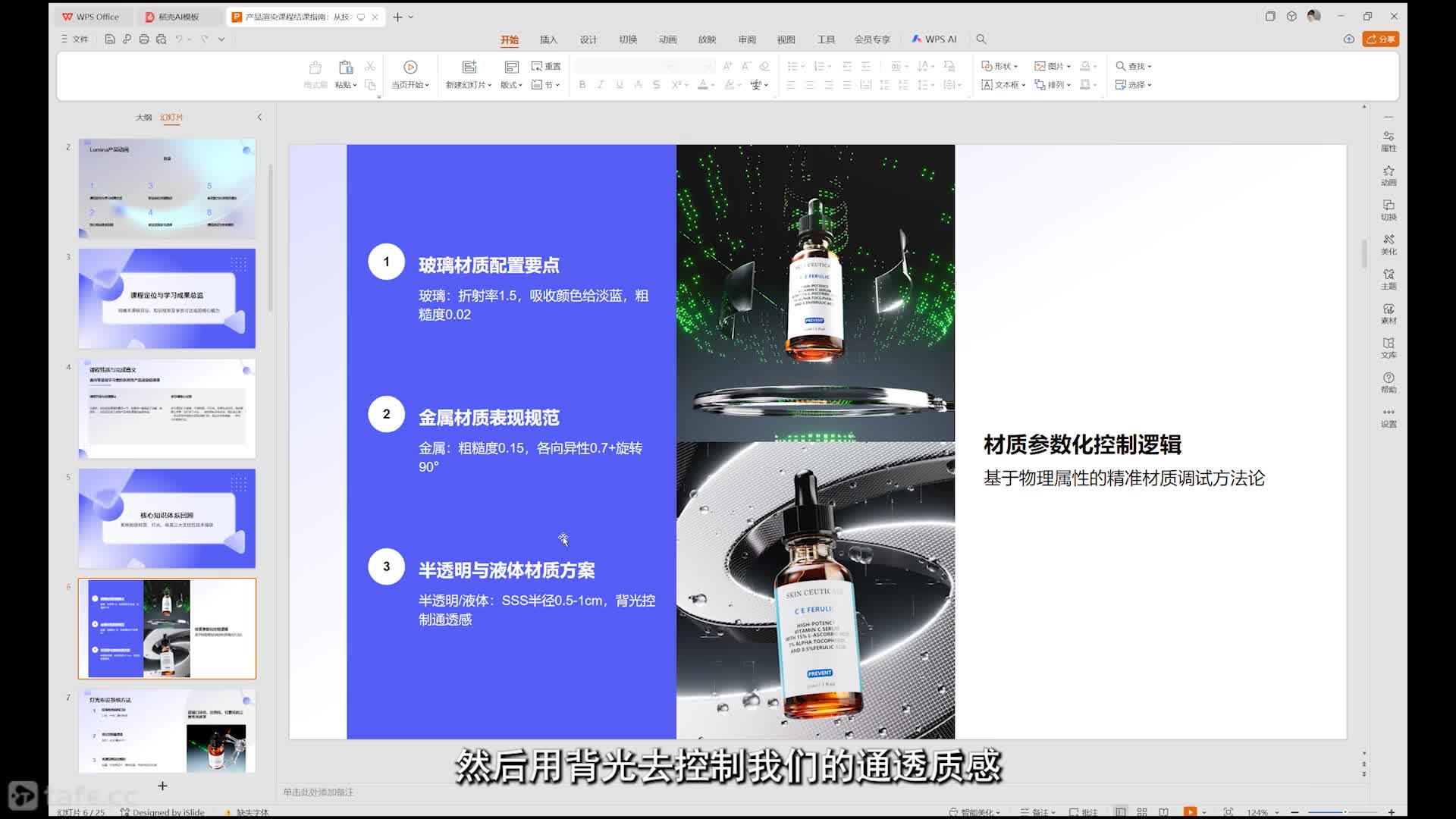Click the search magnifier icon in menu bar
Screen dimensions: 1456x819
[x=981, y=39]
